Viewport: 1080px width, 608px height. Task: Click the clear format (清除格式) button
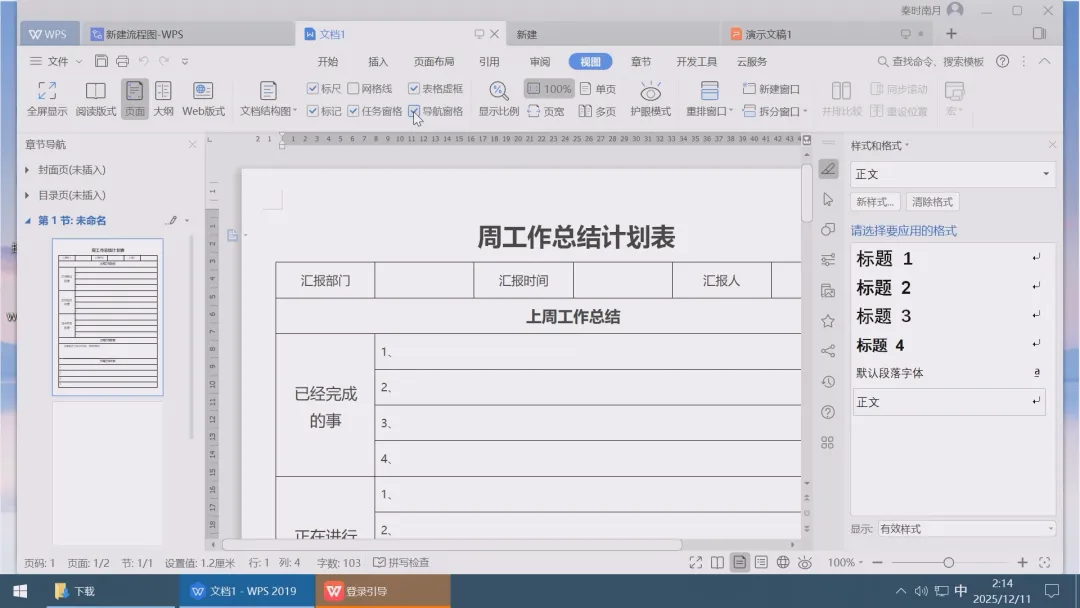(x=932, y=202)
